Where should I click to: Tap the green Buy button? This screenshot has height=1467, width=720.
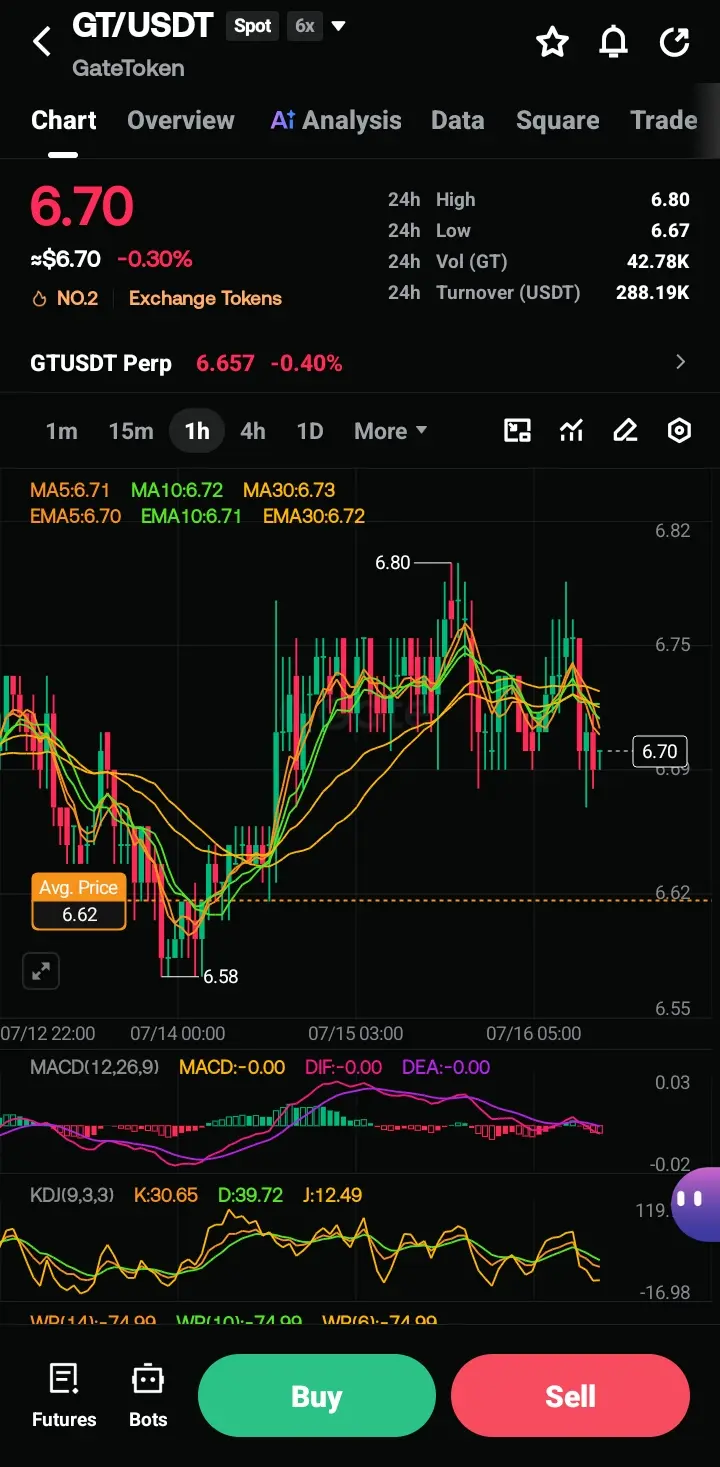[x=317, y=1396]
